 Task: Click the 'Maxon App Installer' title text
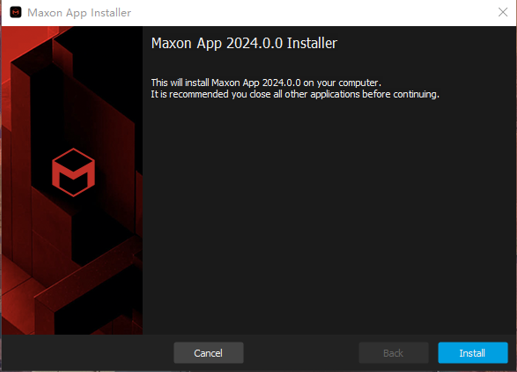(79, 13)
